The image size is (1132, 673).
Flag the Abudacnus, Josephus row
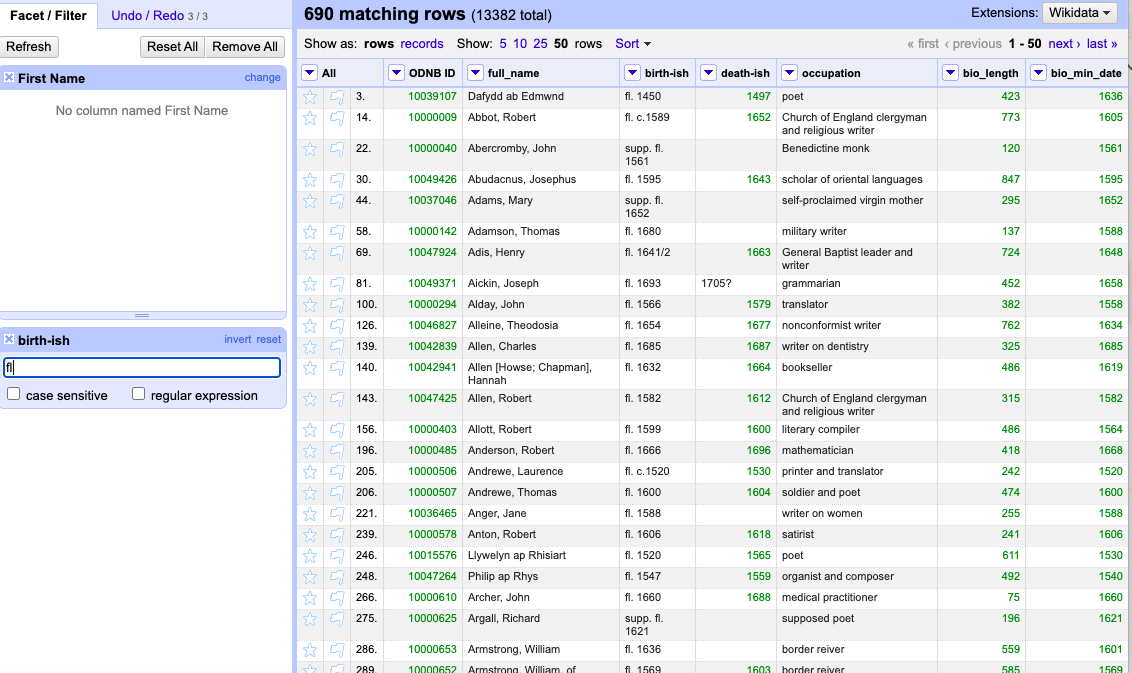tap(337, 180)
